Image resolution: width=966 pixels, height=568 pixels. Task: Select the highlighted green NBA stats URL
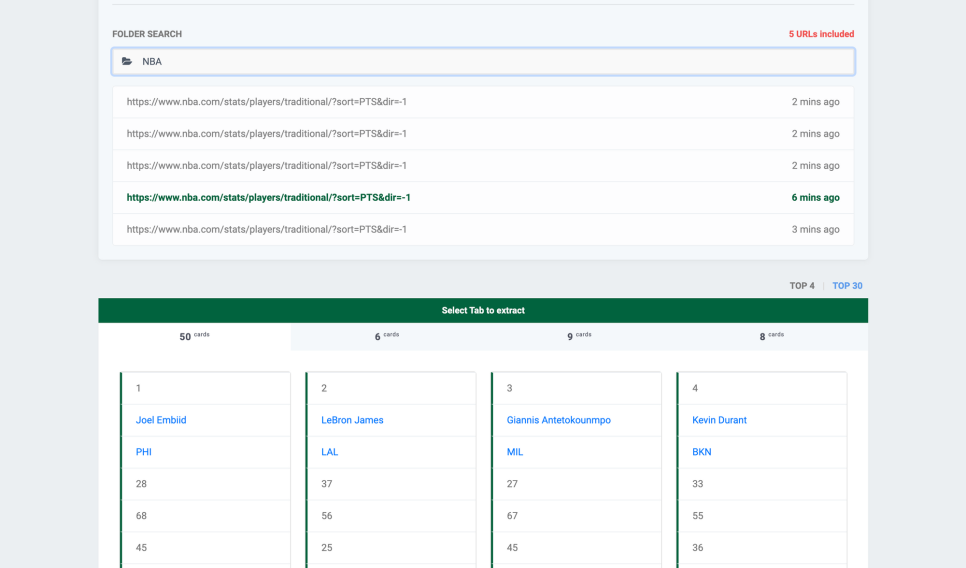268,198
